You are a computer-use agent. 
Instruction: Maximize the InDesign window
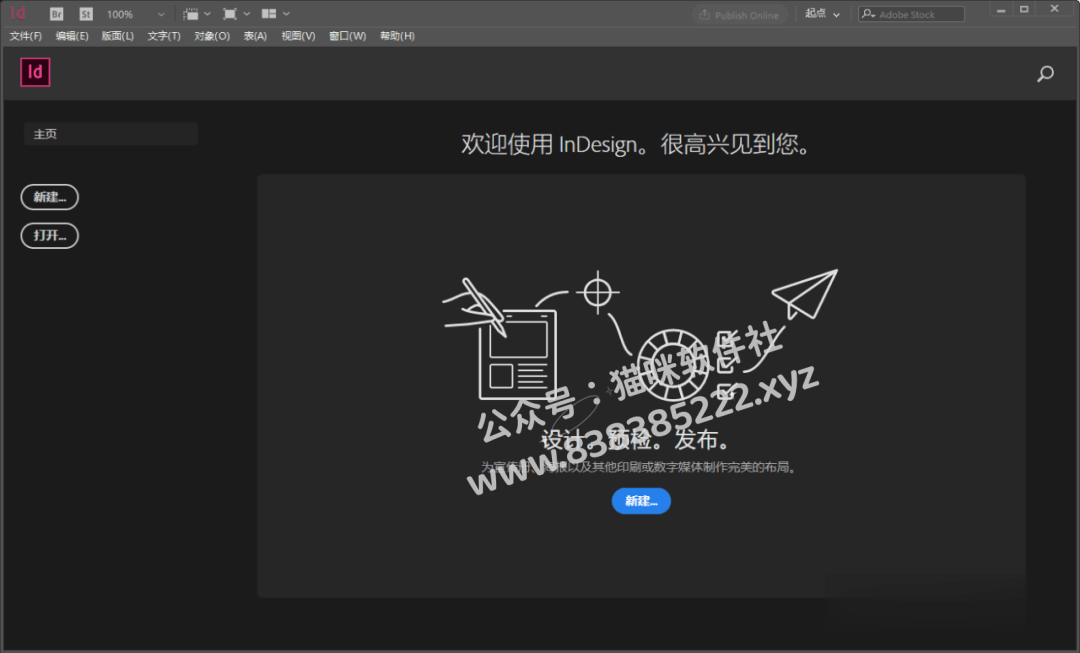(1024, 10)
